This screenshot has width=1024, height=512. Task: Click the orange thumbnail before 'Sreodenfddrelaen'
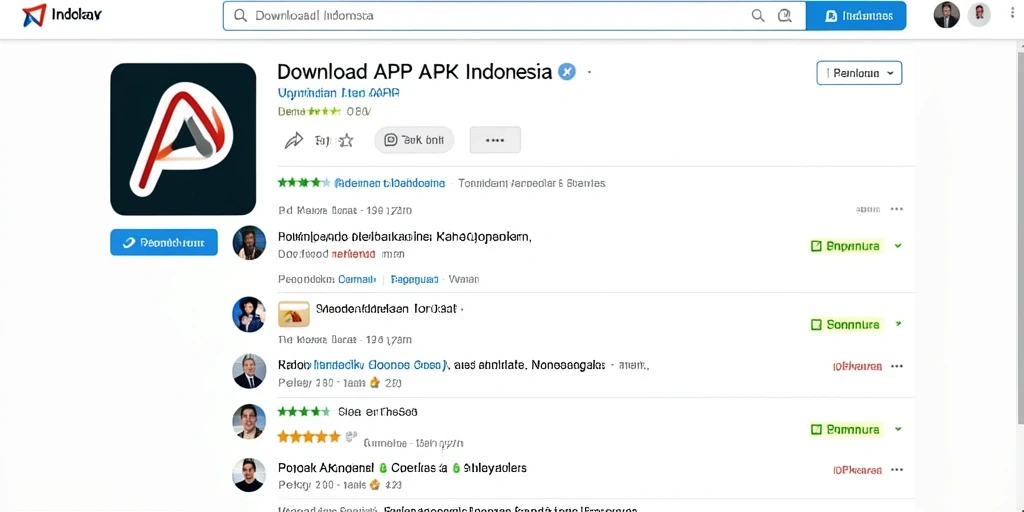294,314
